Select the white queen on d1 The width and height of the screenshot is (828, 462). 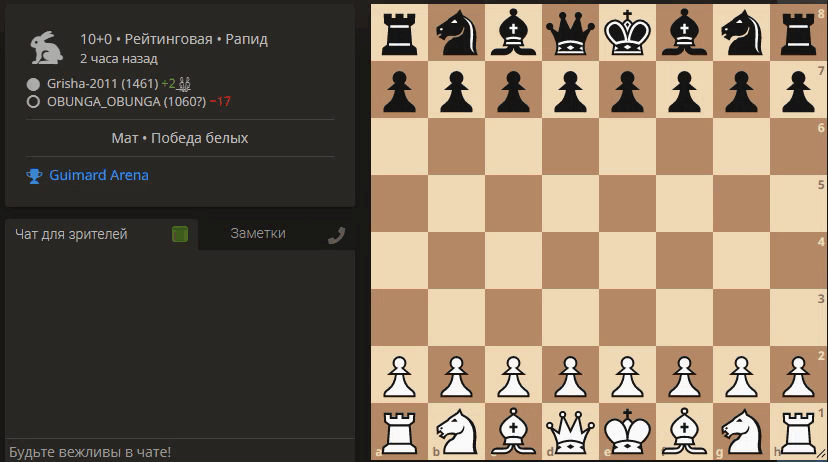point(570,431)
